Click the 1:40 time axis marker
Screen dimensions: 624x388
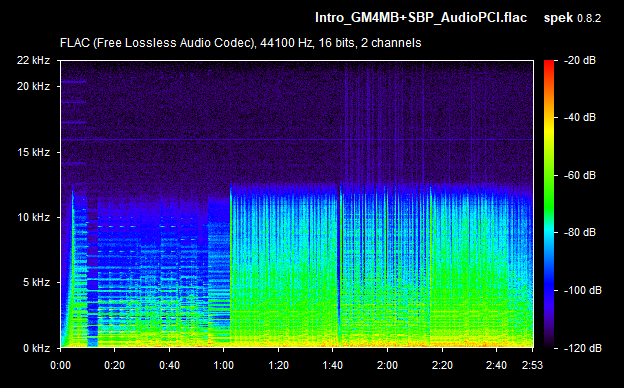click(x=333, y=365)
